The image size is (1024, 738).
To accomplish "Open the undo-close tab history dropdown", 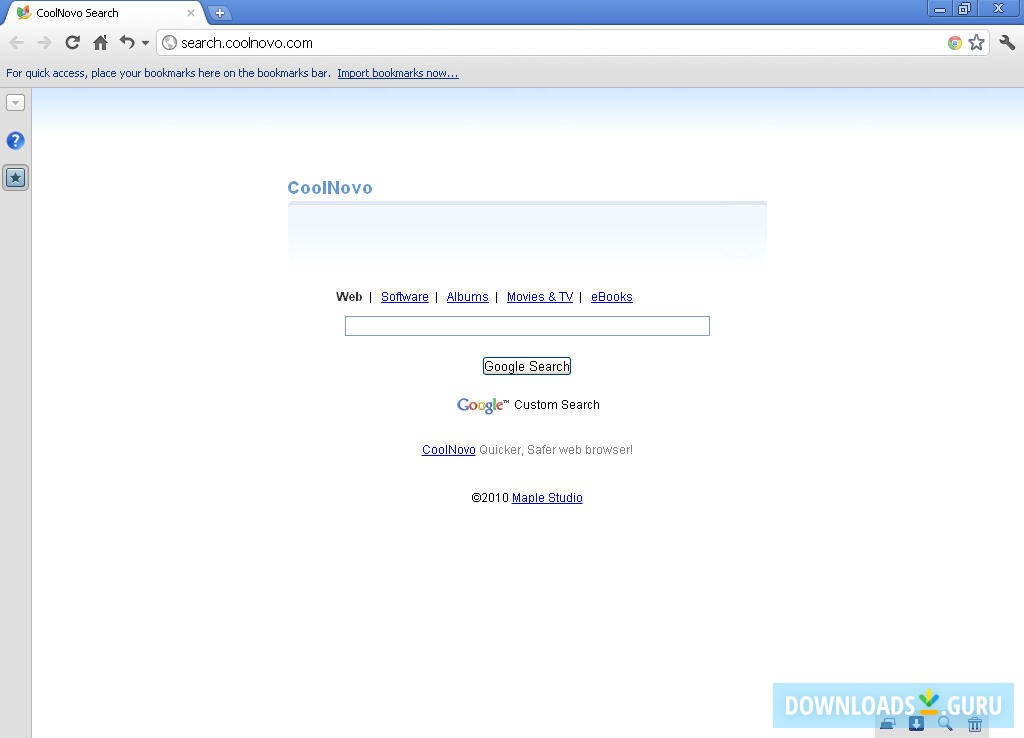I will [x=145, y=43].
